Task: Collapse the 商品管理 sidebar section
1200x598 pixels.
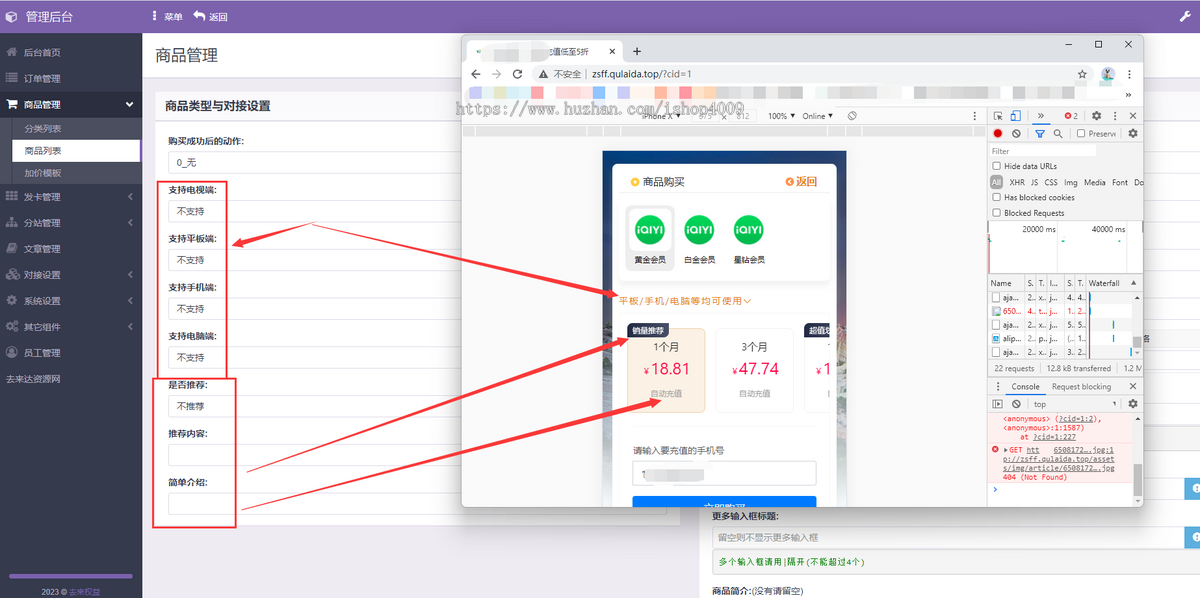Action: click(71, 104)
